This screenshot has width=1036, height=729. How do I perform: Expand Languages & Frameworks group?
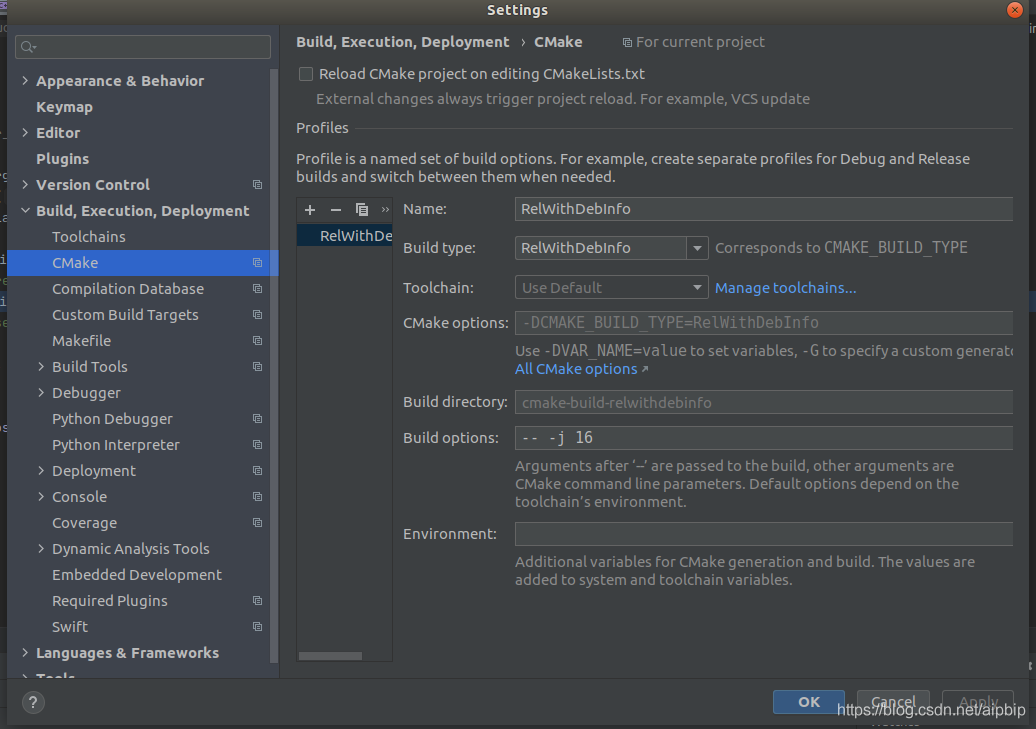coord(25,653)
